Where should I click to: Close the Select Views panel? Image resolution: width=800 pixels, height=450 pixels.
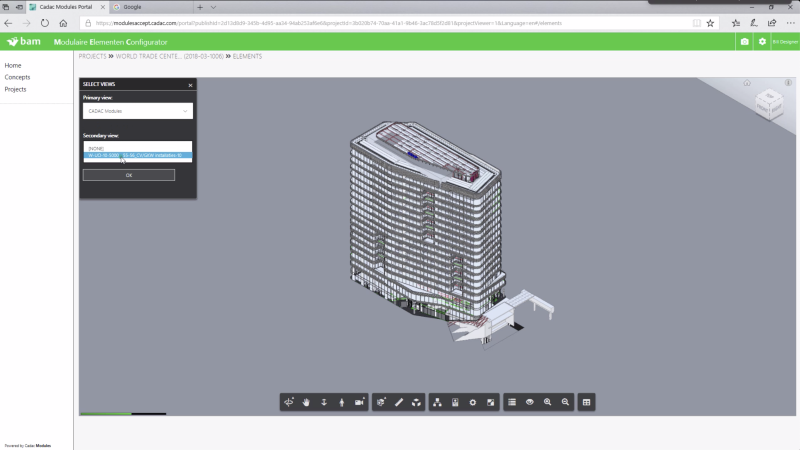(190, 86)
